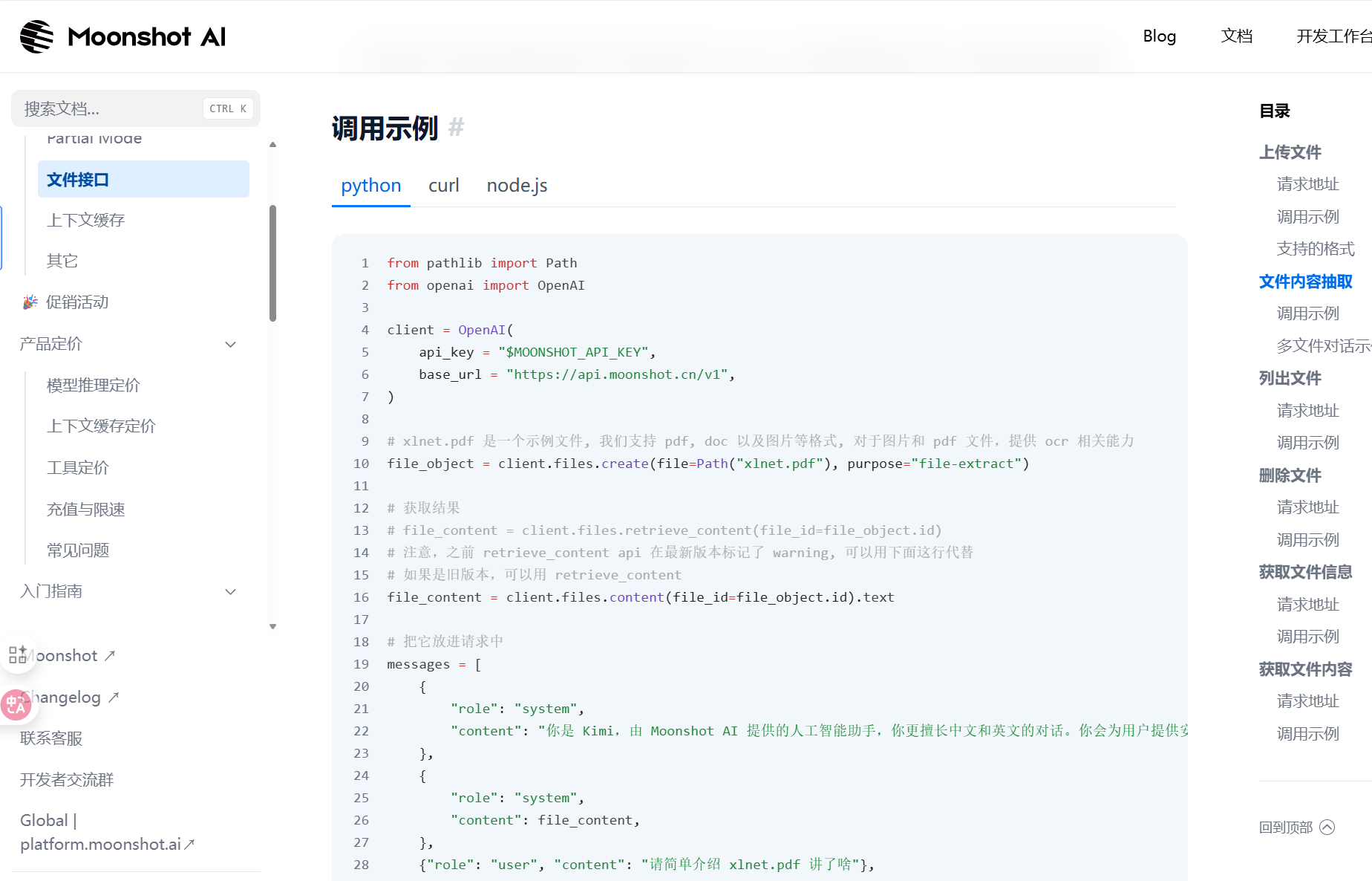Jump to 上传文件 in table of contents

(1290, 152)
